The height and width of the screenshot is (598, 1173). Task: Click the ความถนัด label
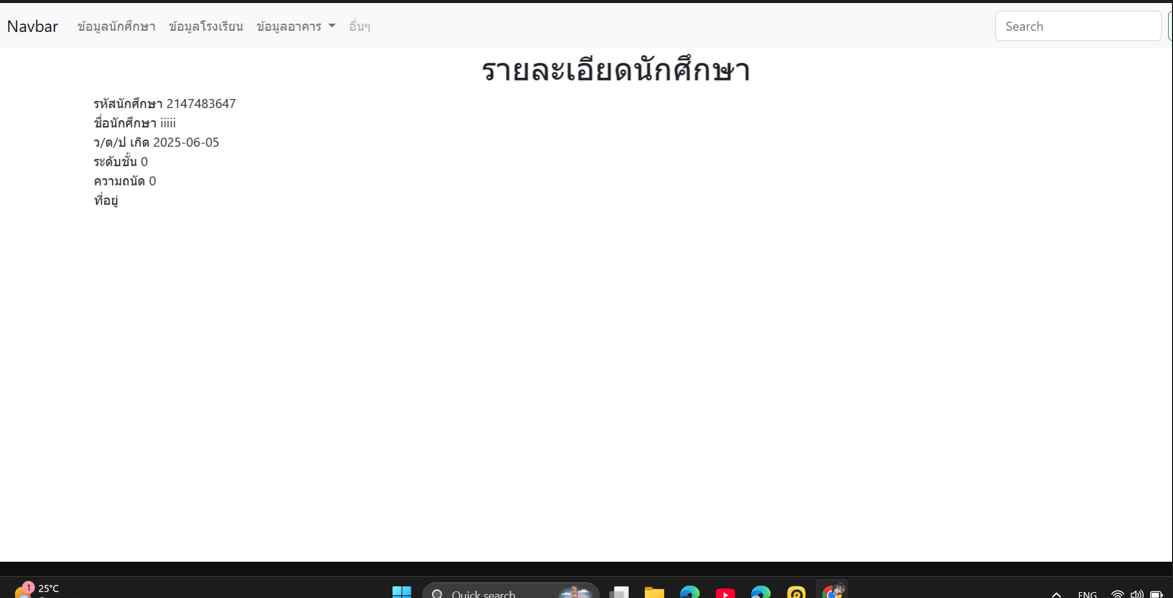tap(119, 181)
